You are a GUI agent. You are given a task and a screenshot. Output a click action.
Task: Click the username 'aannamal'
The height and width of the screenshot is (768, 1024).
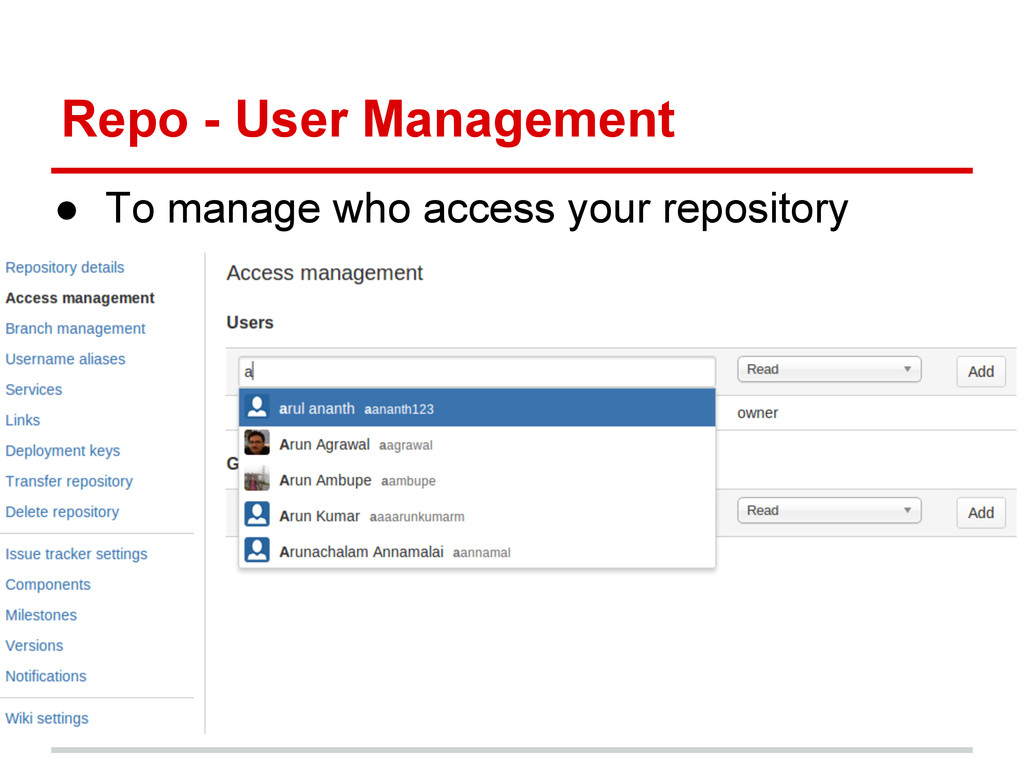pos(481,553)
